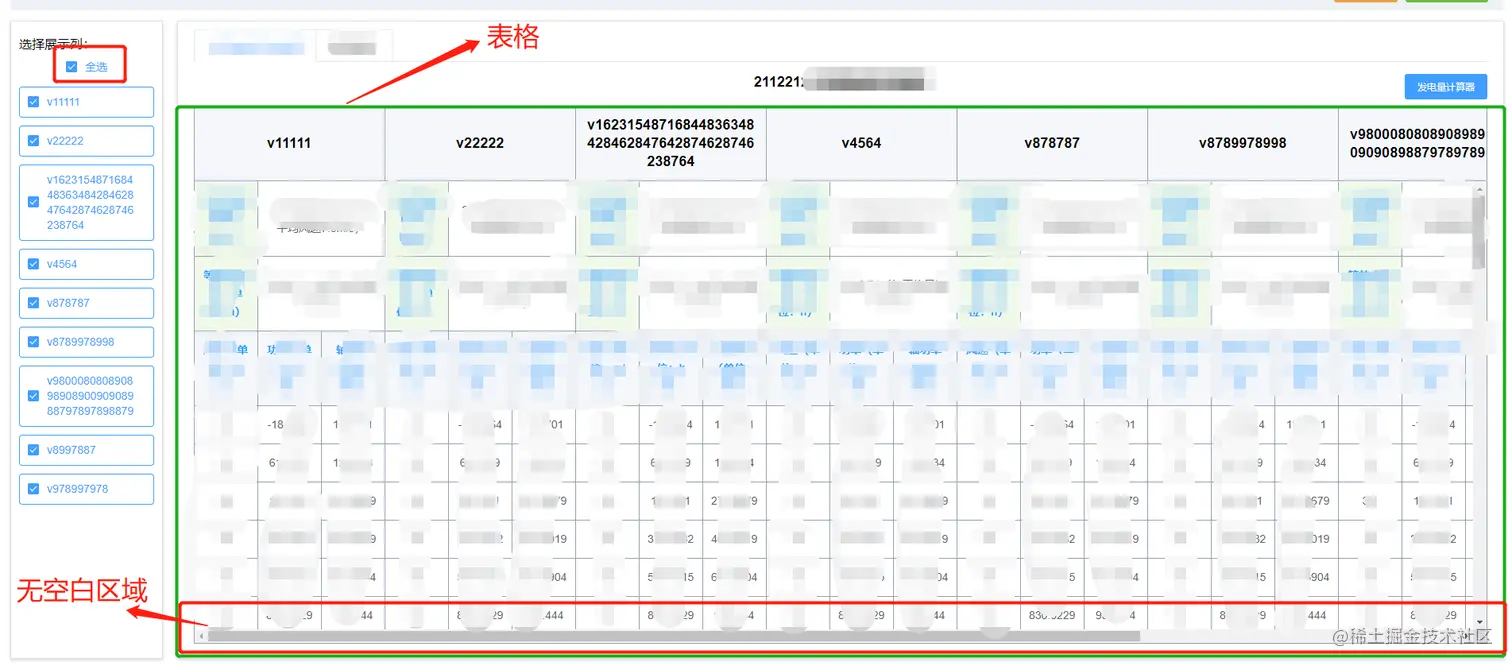
Task: Toggle the 全选 select-all checkbox
Action: pos(71,67)
